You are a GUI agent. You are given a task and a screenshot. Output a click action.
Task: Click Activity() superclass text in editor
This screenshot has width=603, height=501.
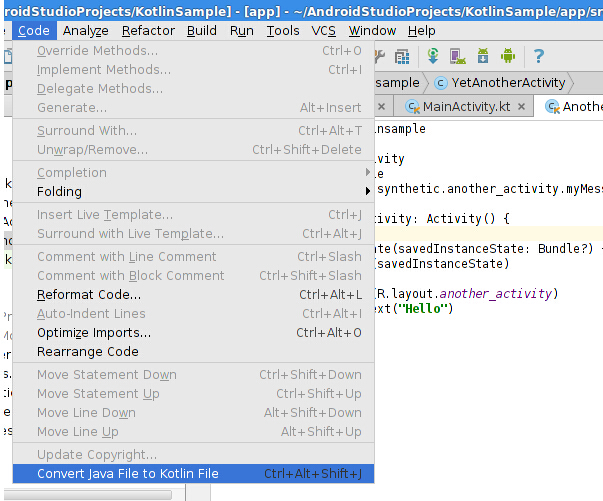coord(461,219)
